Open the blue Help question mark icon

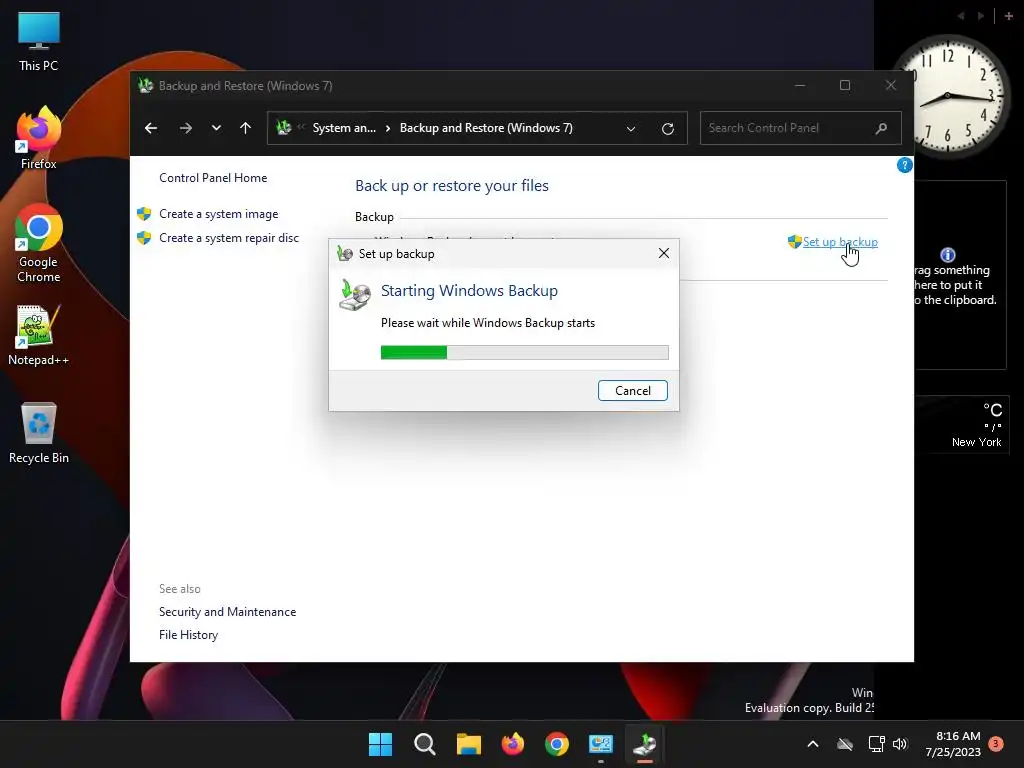[904, 165]
